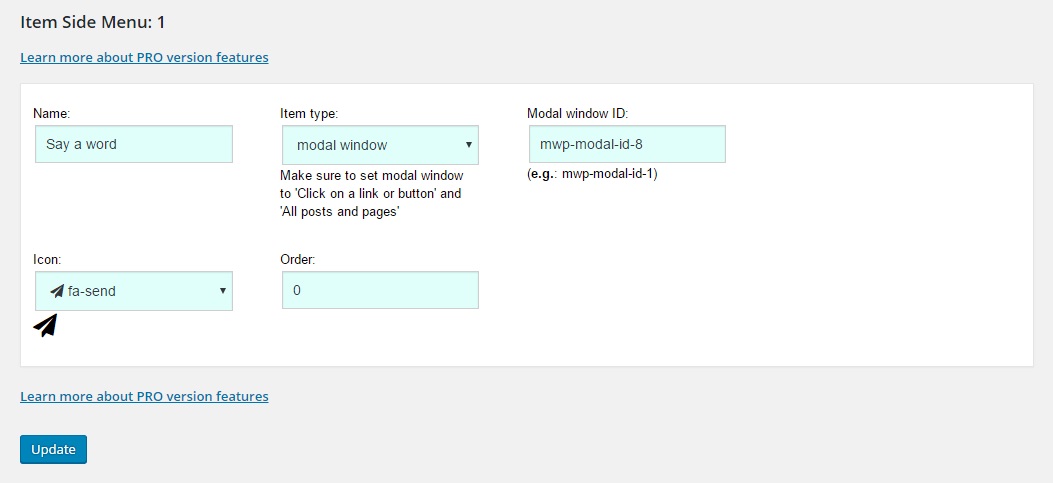Click the 'Item type:' label

point(309,113)
